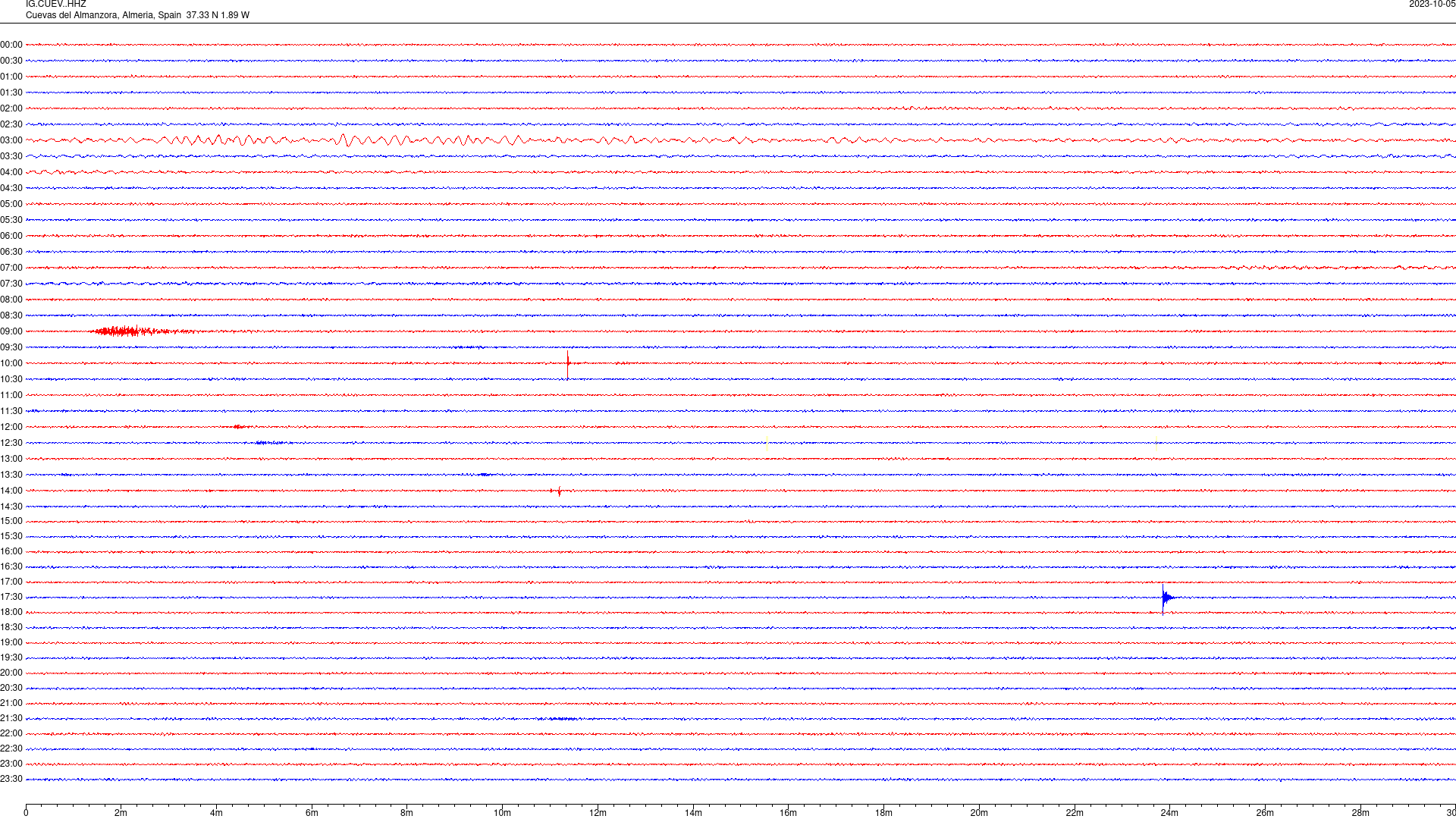Image resolution: width=1456 pixels, height=819 pixels.
Task: Click the 4m tick on the time axis
Action: [x=216, y=812]
